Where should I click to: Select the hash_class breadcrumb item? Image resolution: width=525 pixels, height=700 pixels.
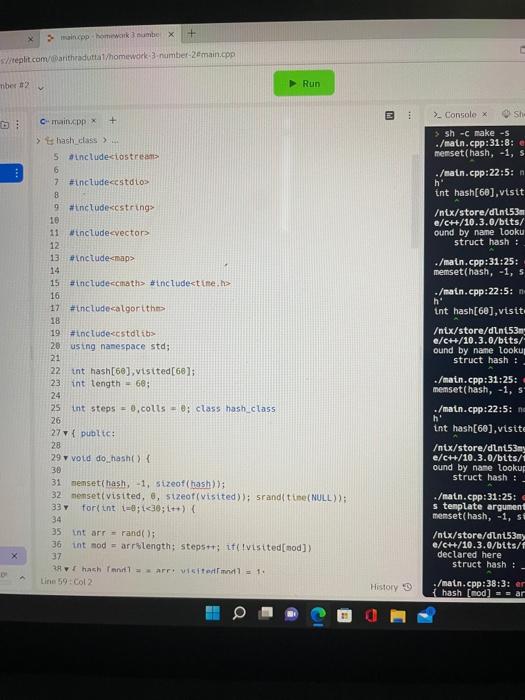(72, 140)
